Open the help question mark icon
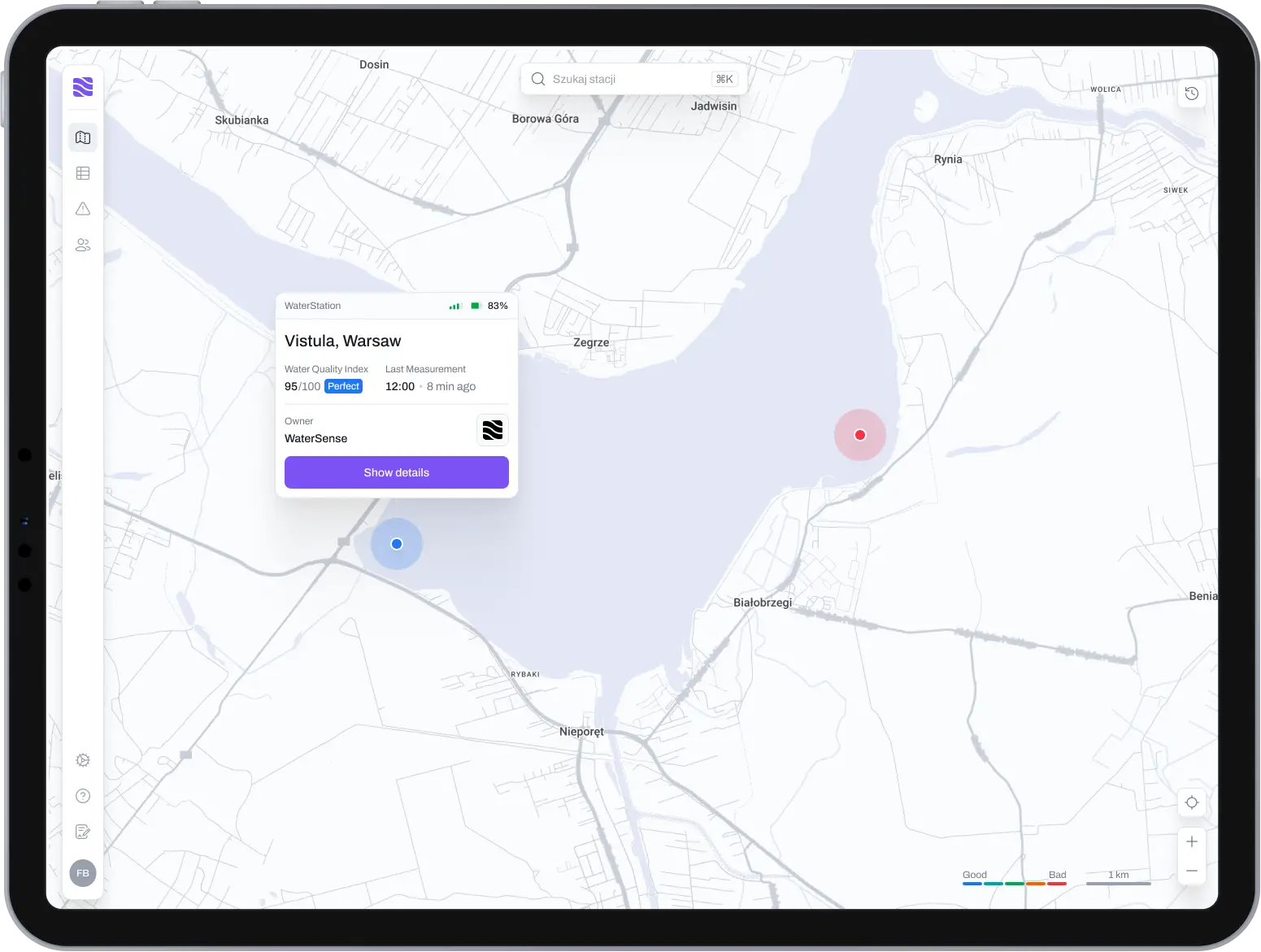 click(x=83, y=796)
